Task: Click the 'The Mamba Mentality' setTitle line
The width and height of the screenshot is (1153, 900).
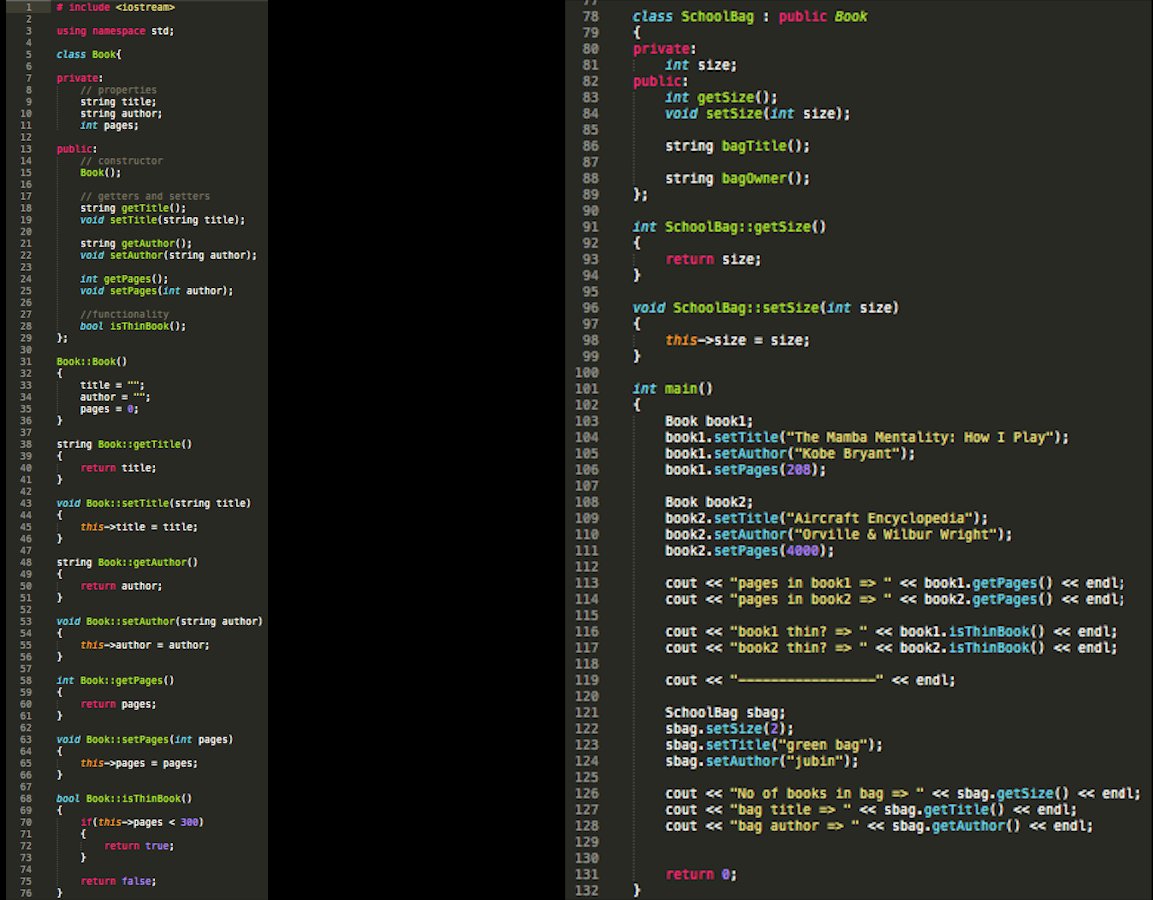Action: [x=867, y=437]
